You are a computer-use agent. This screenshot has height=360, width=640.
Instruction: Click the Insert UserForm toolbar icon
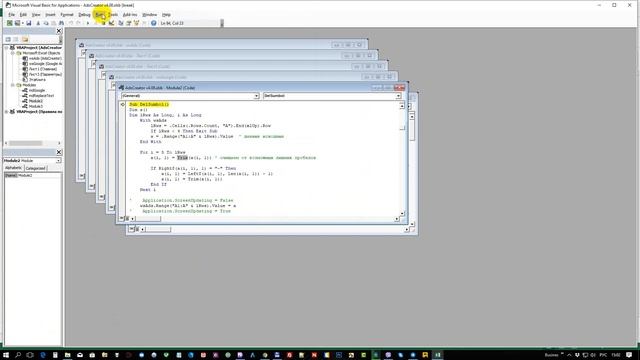(17, 23)
